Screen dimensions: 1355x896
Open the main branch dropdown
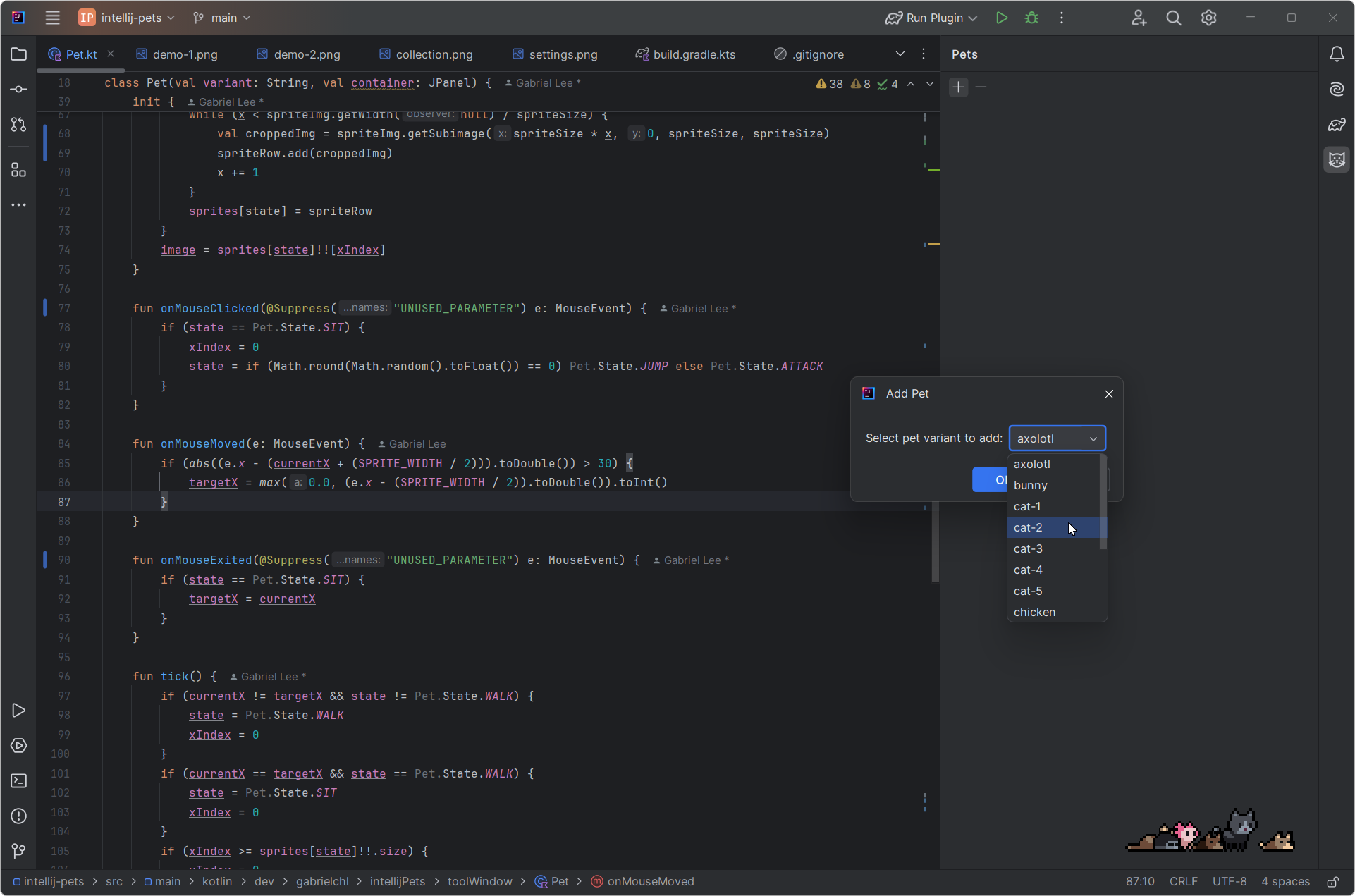tap(223, 18)
